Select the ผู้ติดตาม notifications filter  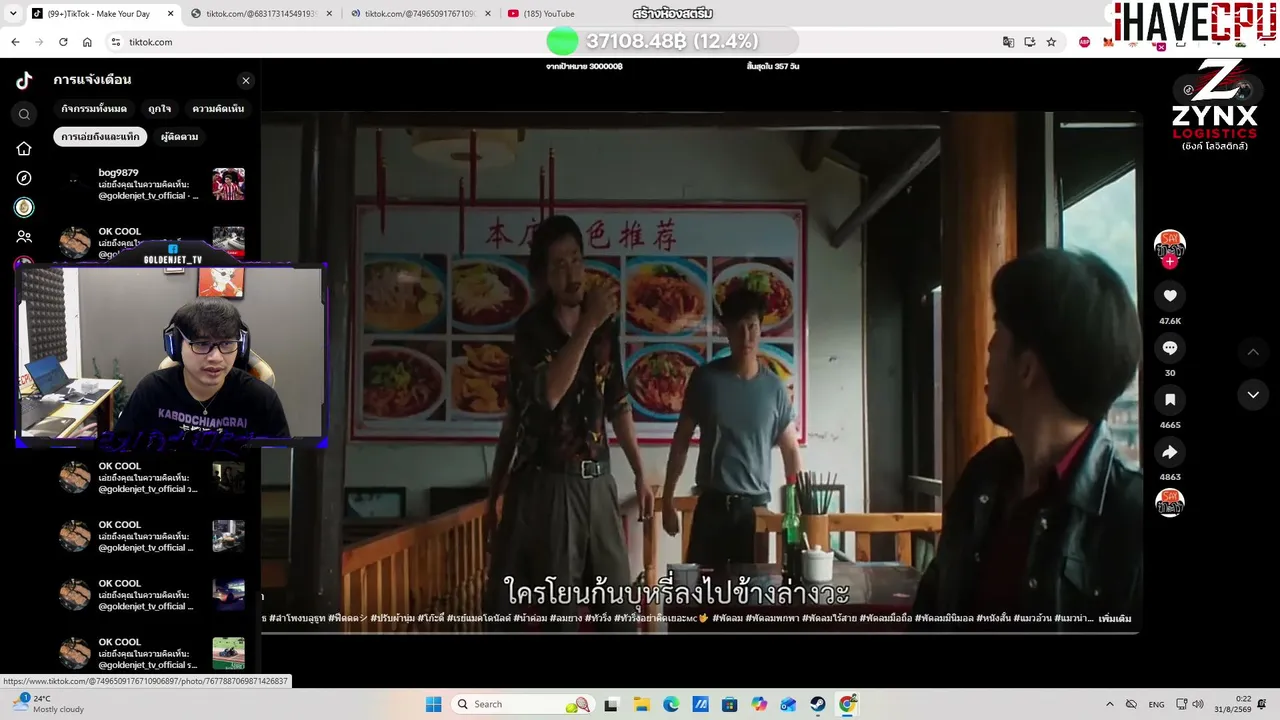click(x=179, y=136)
